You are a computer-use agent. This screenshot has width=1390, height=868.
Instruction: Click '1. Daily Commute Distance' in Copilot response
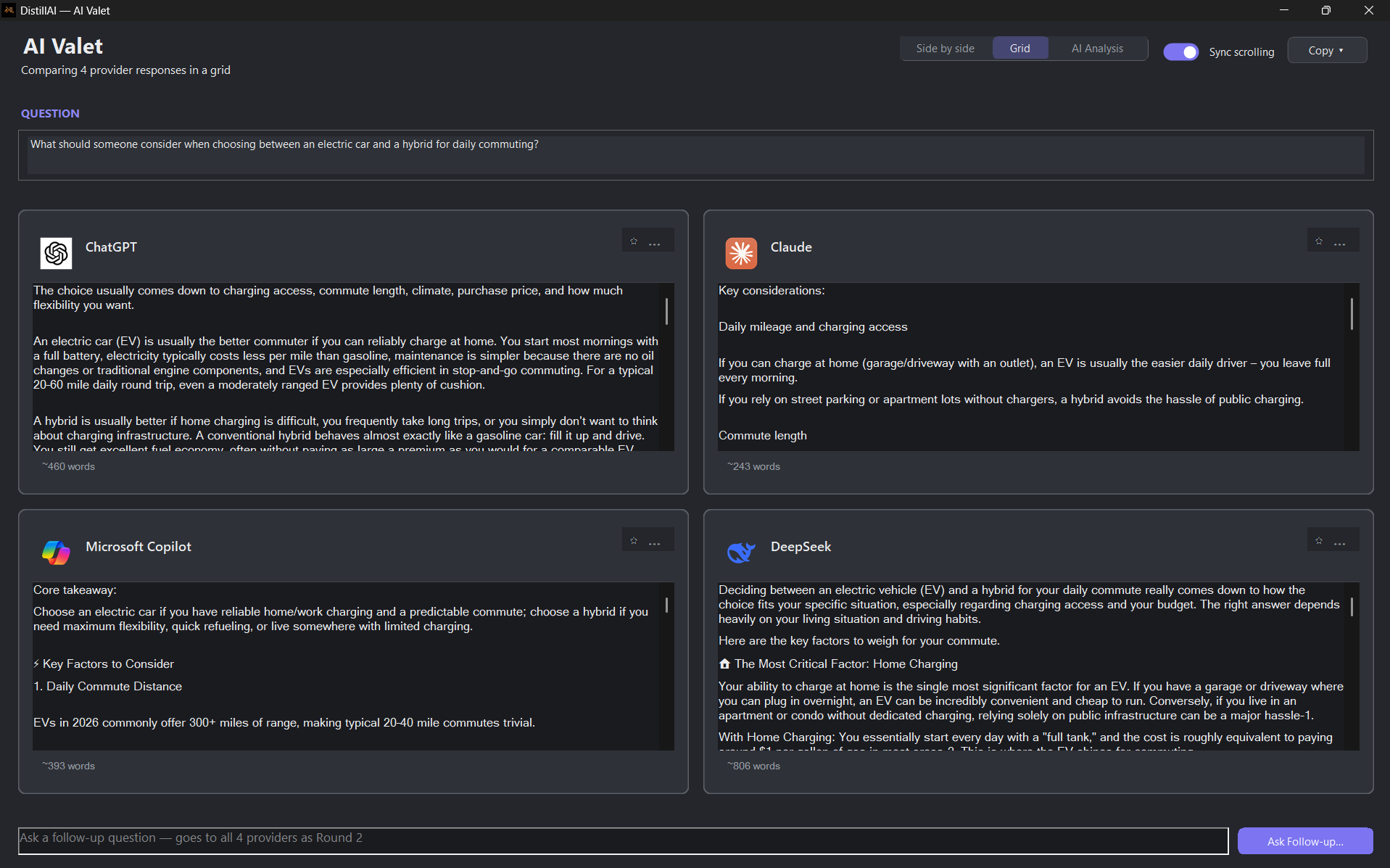[107, 686]
